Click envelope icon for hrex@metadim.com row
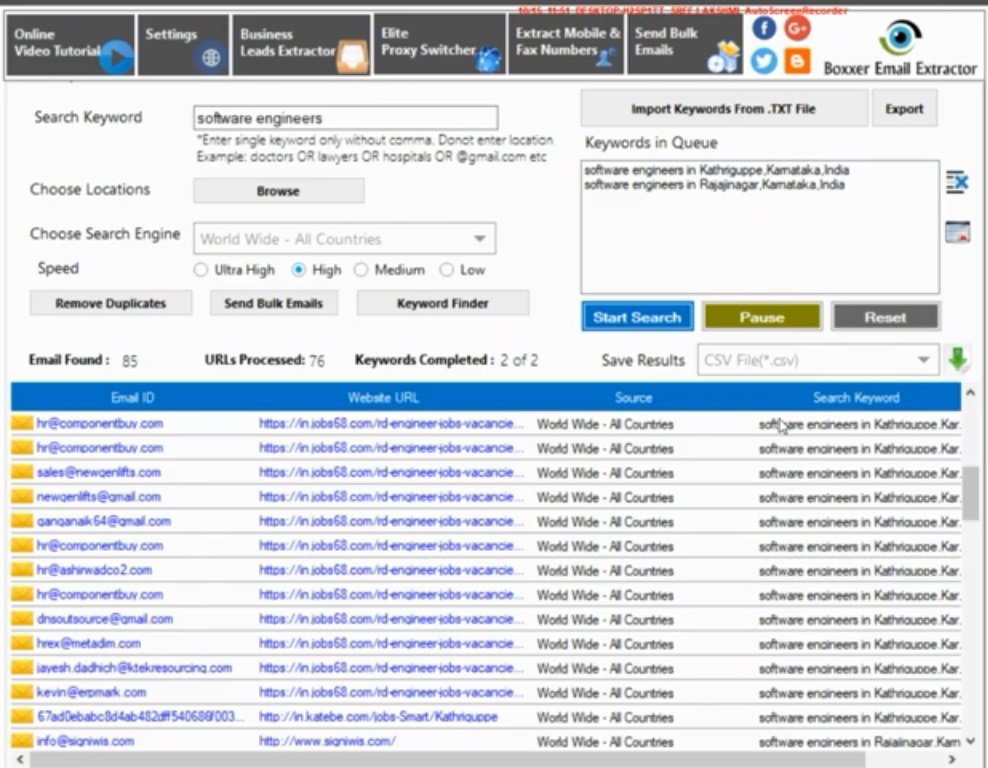Image resolution: width=988 pixels, height=768 pixels. coord(22,643)
